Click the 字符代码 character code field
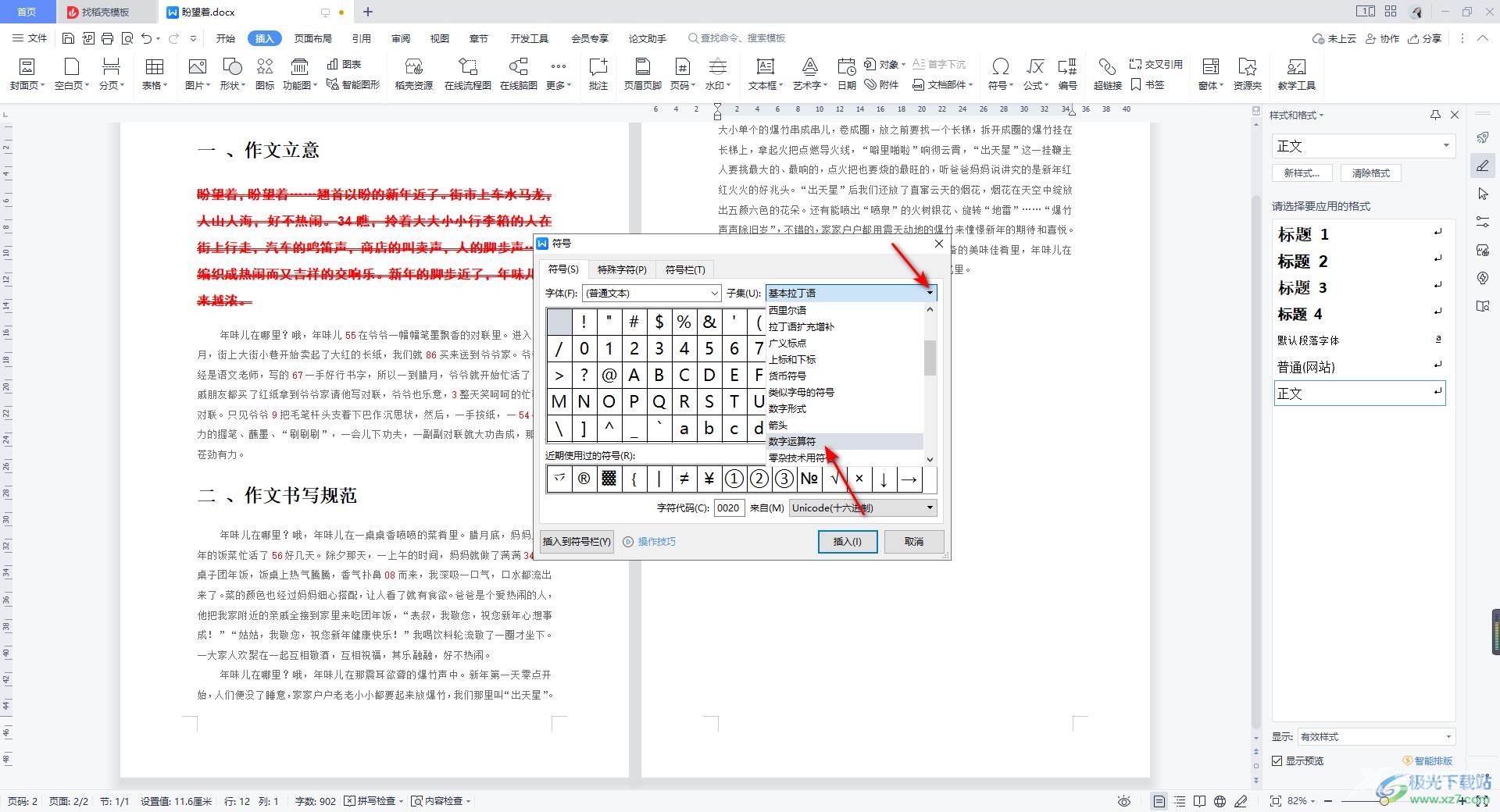This screenshot has height=812, width=1500. pos(729,507)
